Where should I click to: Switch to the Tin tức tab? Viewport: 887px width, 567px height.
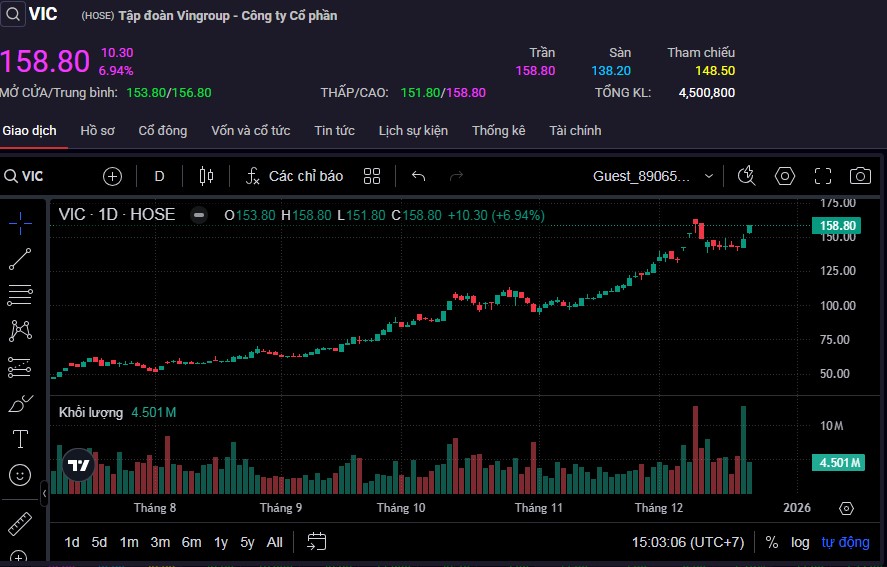coord(334,131)
